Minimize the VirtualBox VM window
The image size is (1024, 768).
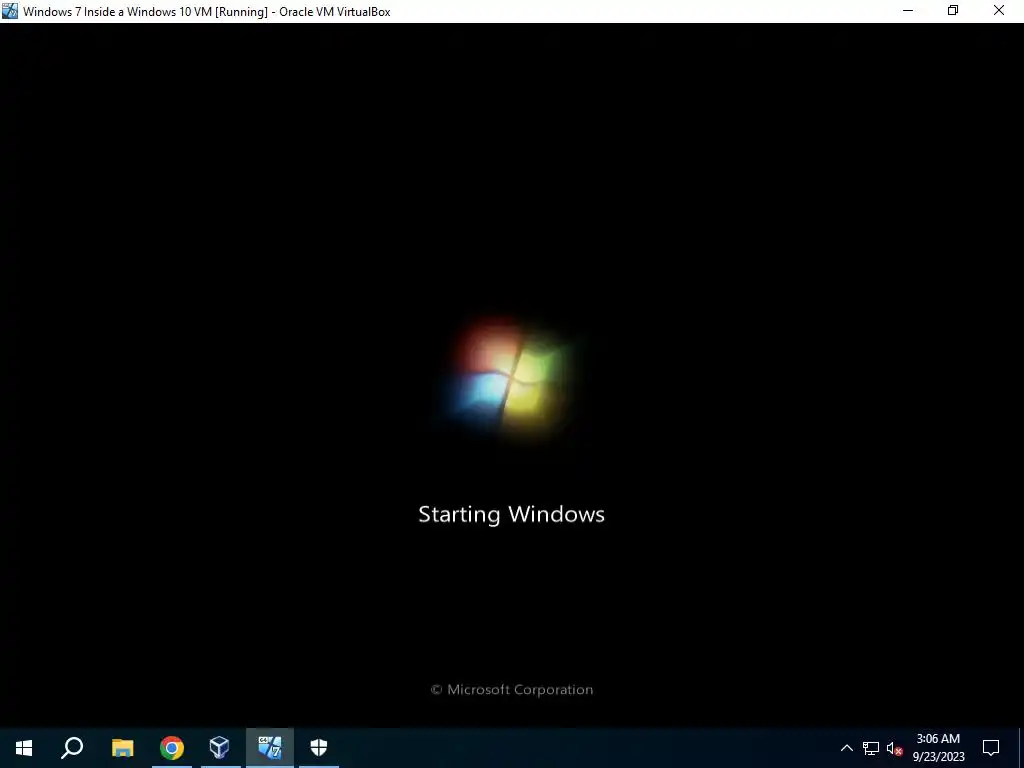point(908,11)
